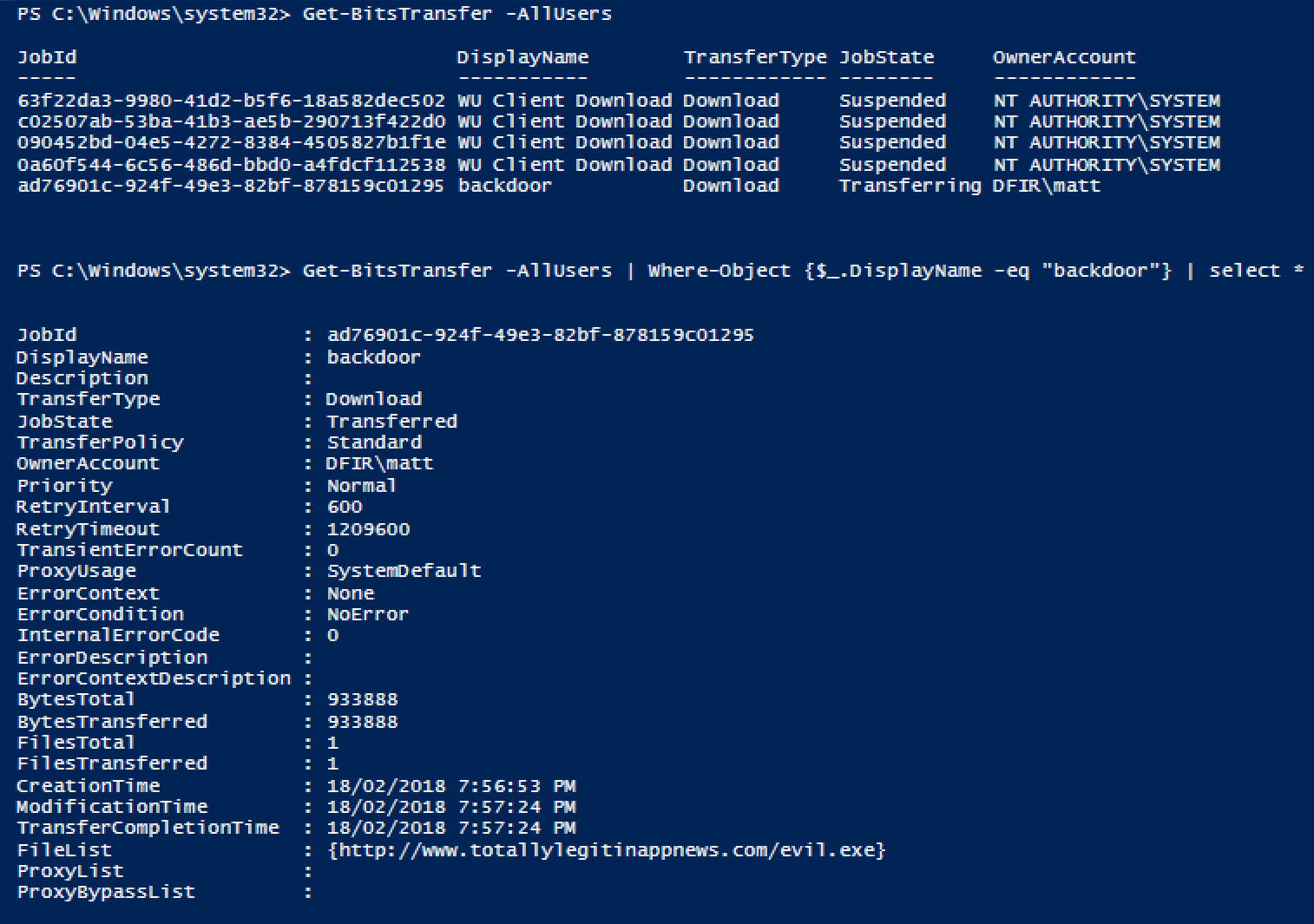Click the DisplayName column header
Image resolution: width=1314 pixels, height=924 pixels.
(522, 57)
